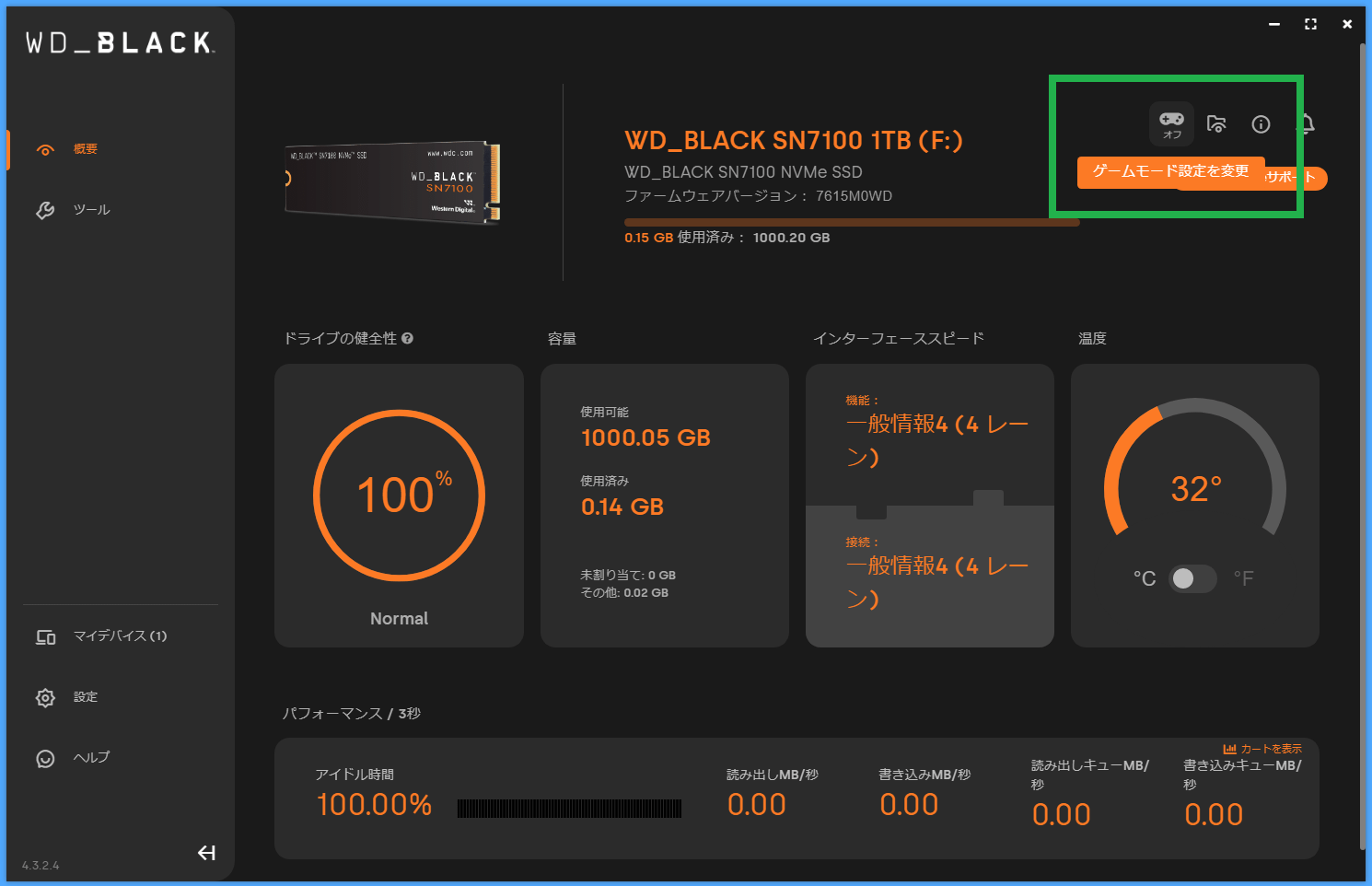Click the SN7100 SSD product image
1372x886 pixels.
tap(392, 182)
